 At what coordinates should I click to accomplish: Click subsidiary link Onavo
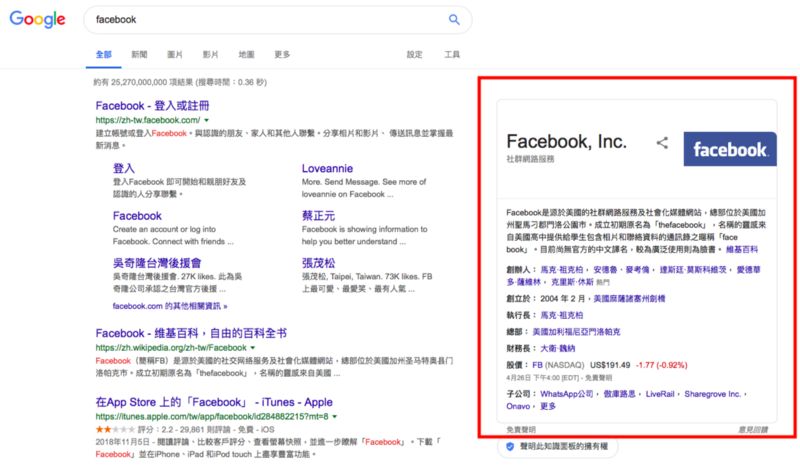tap(518, 406)
